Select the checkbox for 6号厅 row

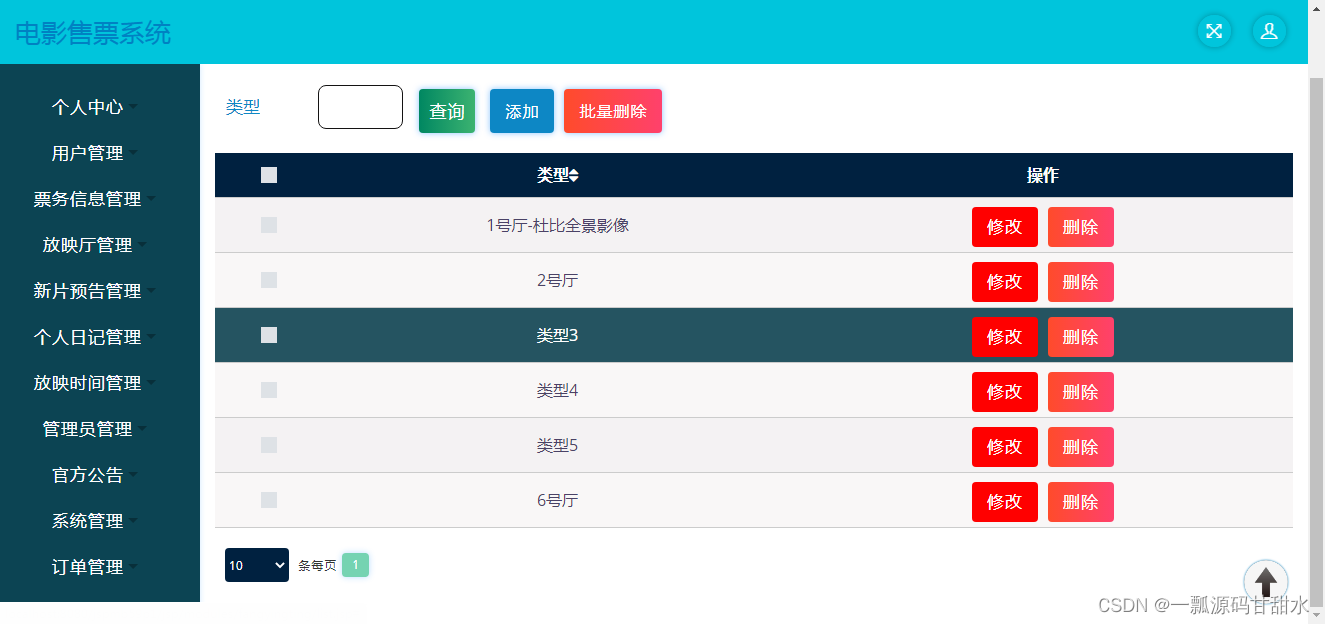269,500
